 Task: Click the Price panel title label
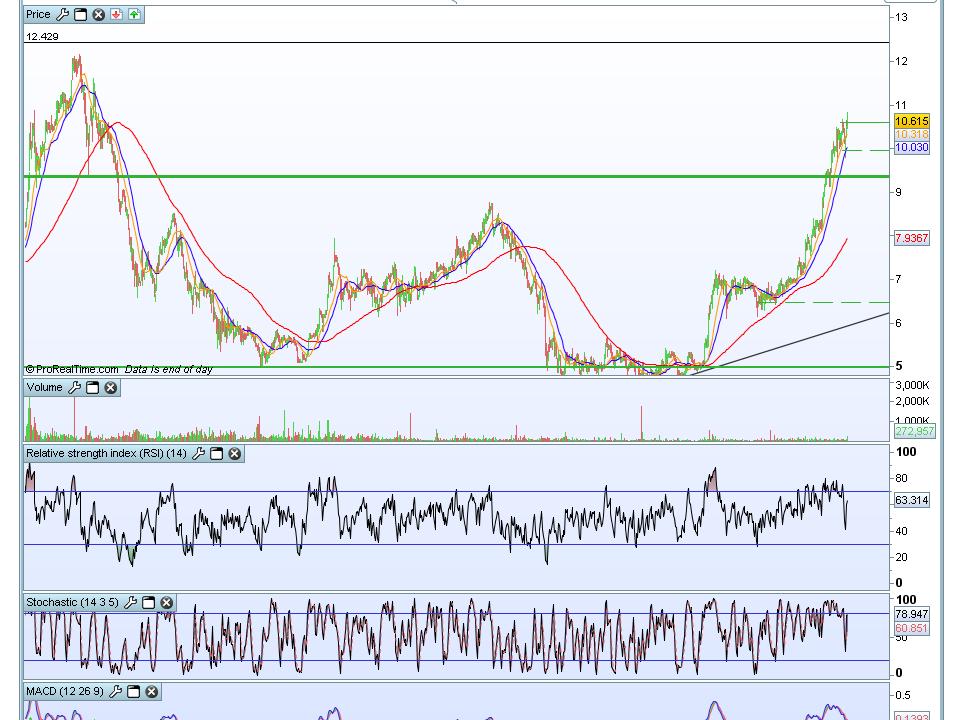coord(38,14)
